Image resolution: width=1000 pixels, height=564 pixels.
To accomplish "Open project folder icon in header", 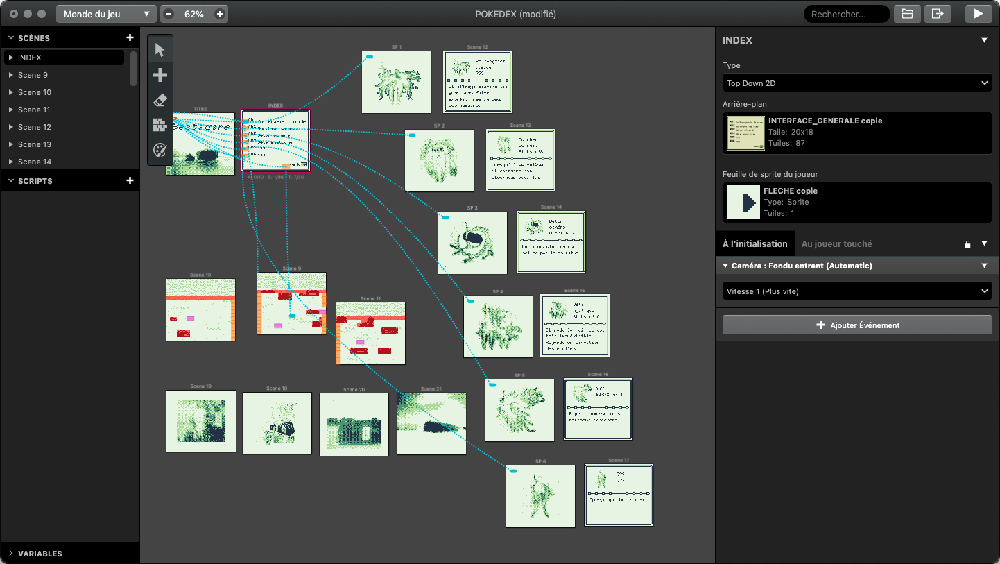I will [907, 14].
